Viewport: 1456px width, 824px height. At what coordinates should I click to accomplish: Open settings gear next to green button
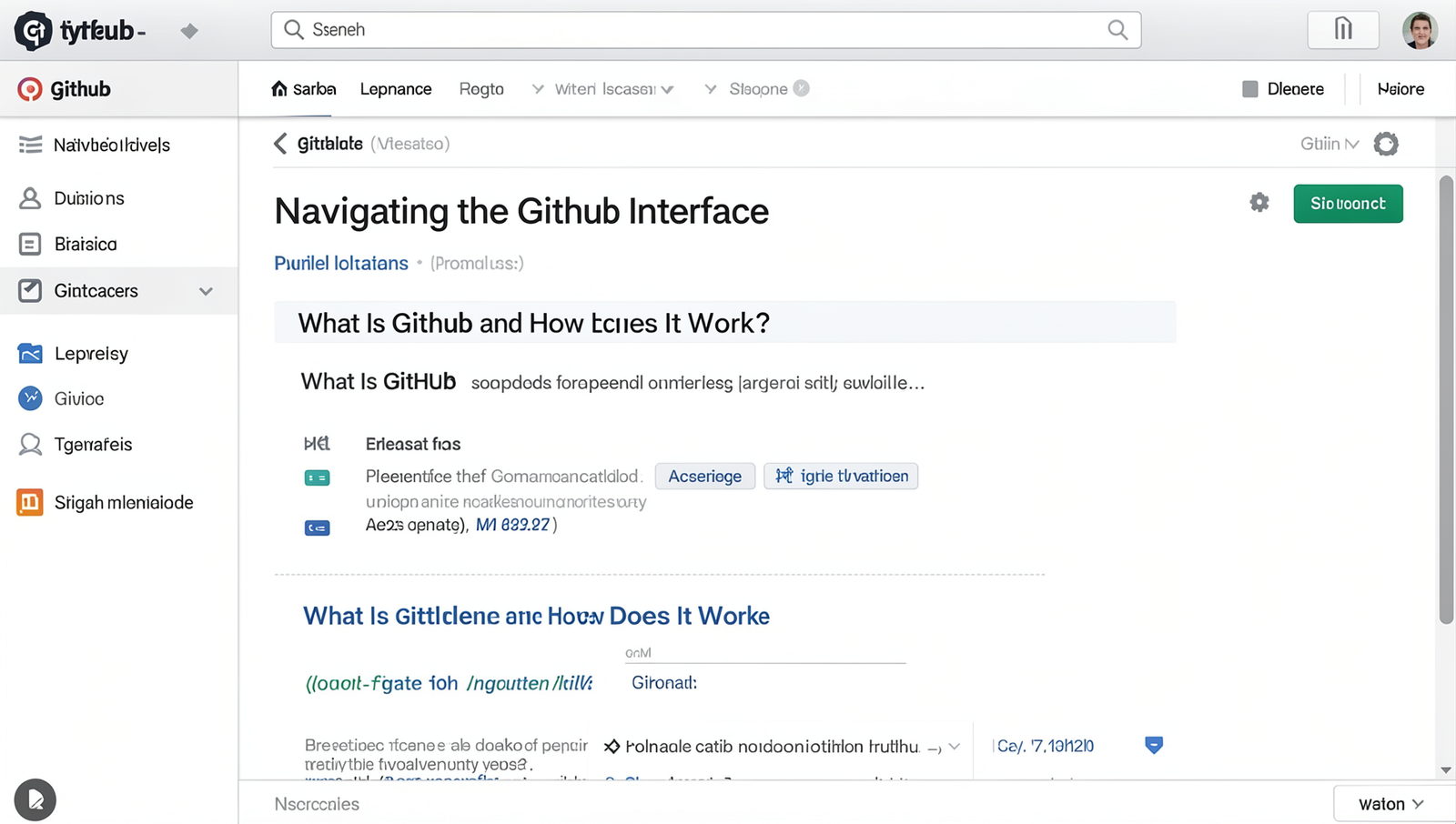(x=1259, y=203)
